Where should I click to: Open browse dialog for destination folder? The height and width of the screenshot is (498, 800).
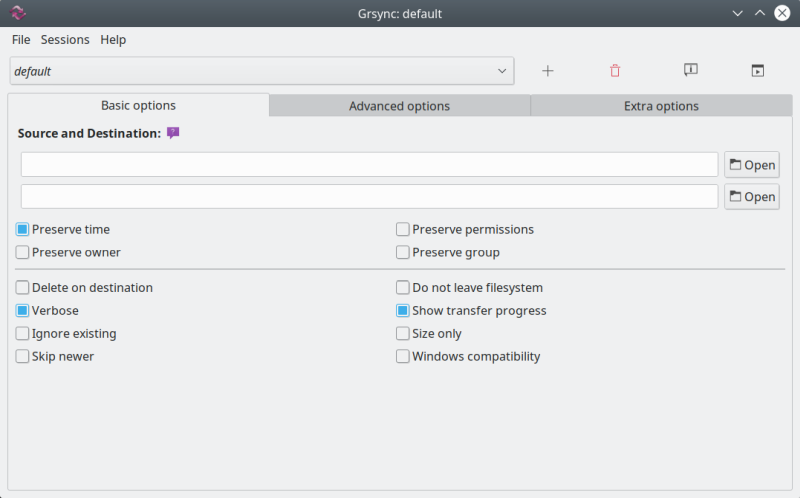point(751,197)
